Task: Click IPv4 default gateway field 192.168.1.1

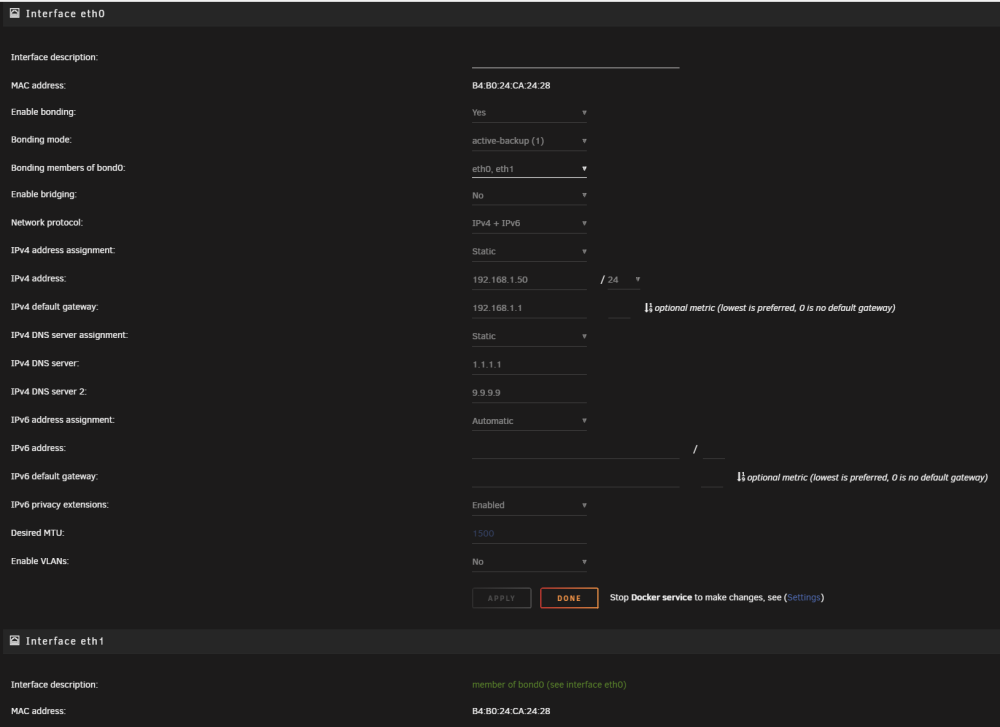Action: pos(529,308)
